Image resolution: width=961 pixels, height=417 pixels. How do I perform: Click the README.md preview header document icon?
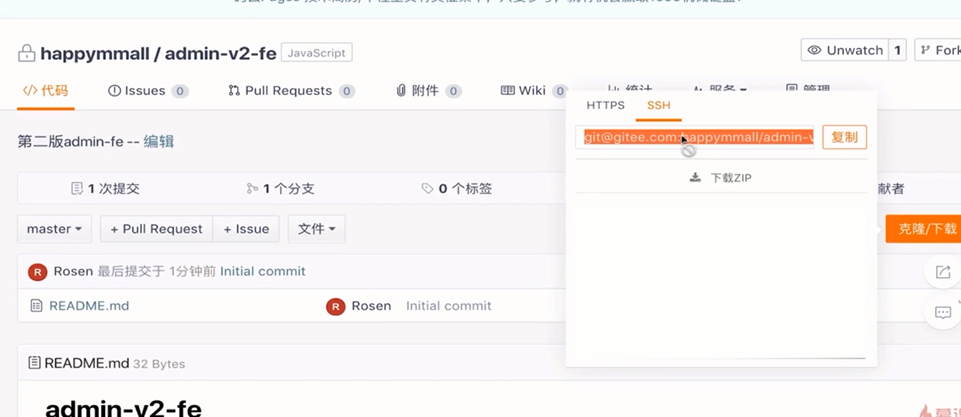[x=35, y=363]
